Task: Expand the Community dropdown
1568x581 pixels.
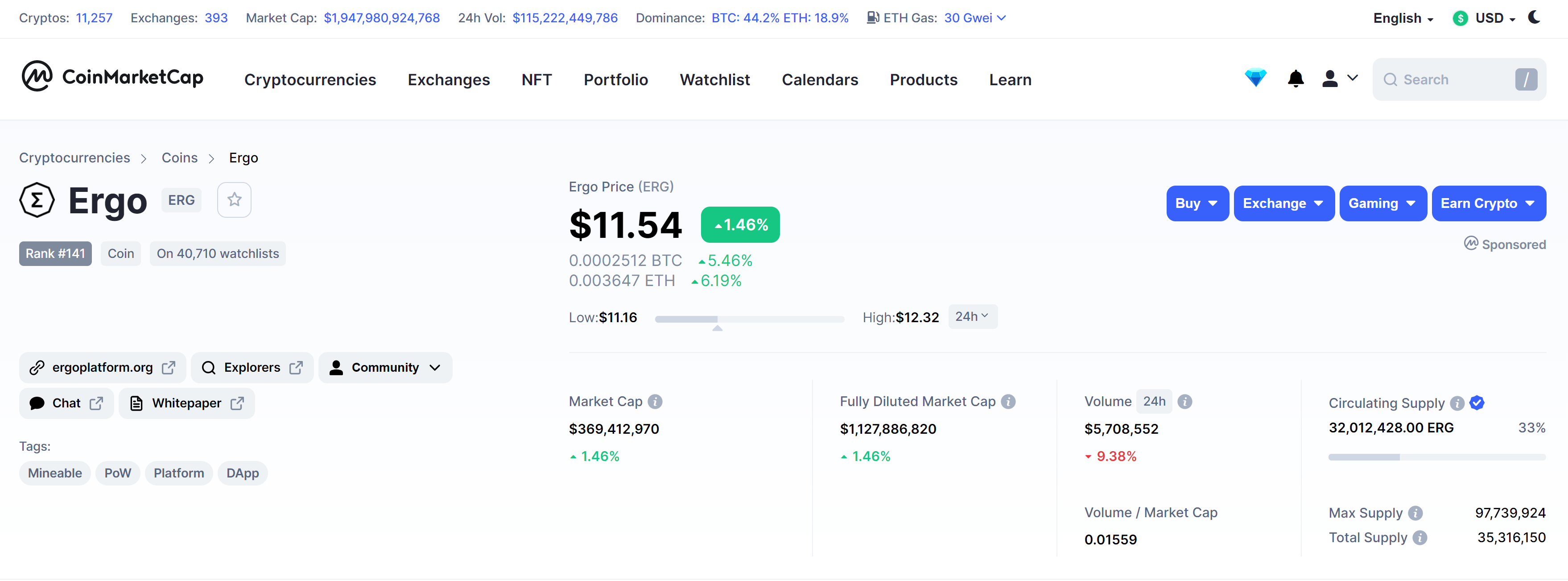Action: pyautogui.click(x=385, y=368)
